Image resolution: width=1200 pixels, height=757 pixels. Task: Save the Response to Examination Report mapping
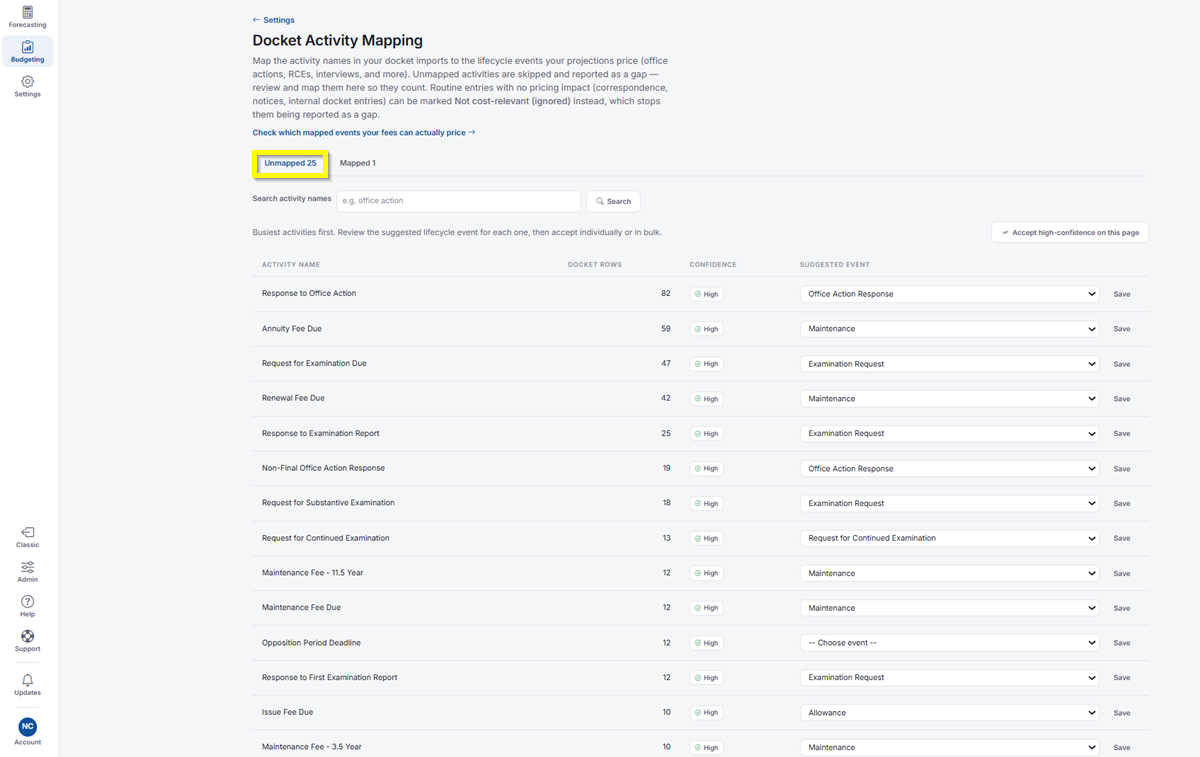click(x=1122, y=434)
